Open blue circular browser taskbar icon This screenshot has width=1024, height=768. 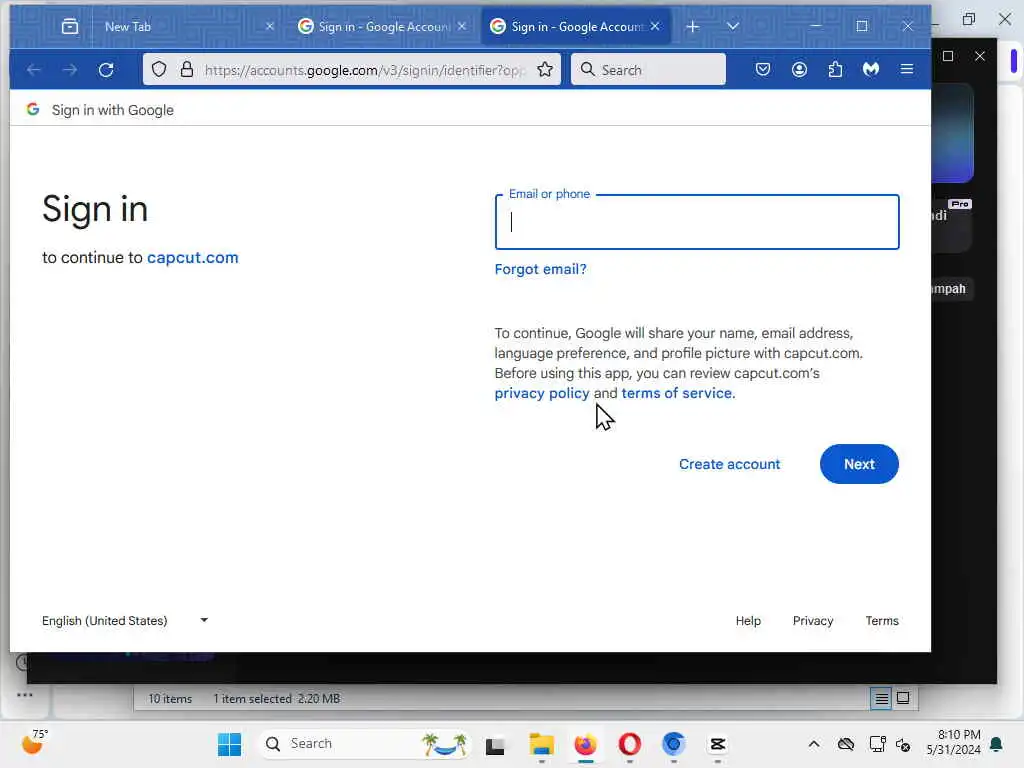[673, 744]
